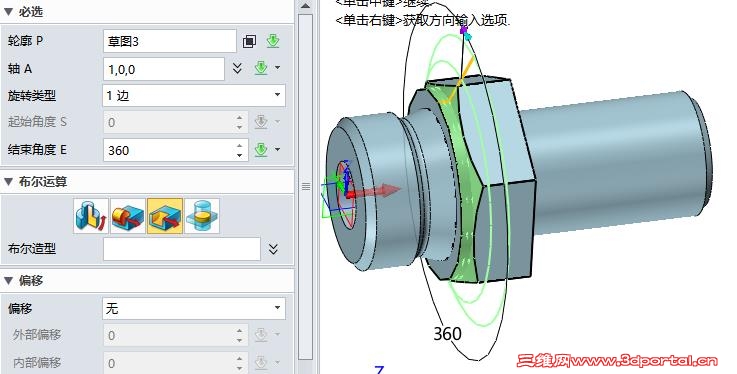Click the 结束角度 E label text

[x=37, y=150]
